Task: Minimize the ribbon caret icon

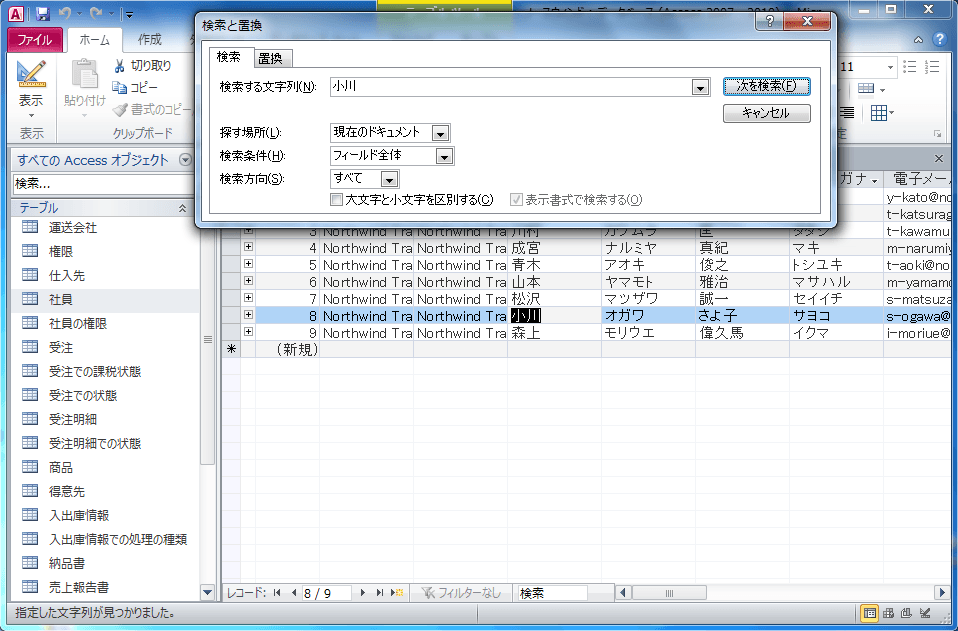Action: [x=918, y=40]
